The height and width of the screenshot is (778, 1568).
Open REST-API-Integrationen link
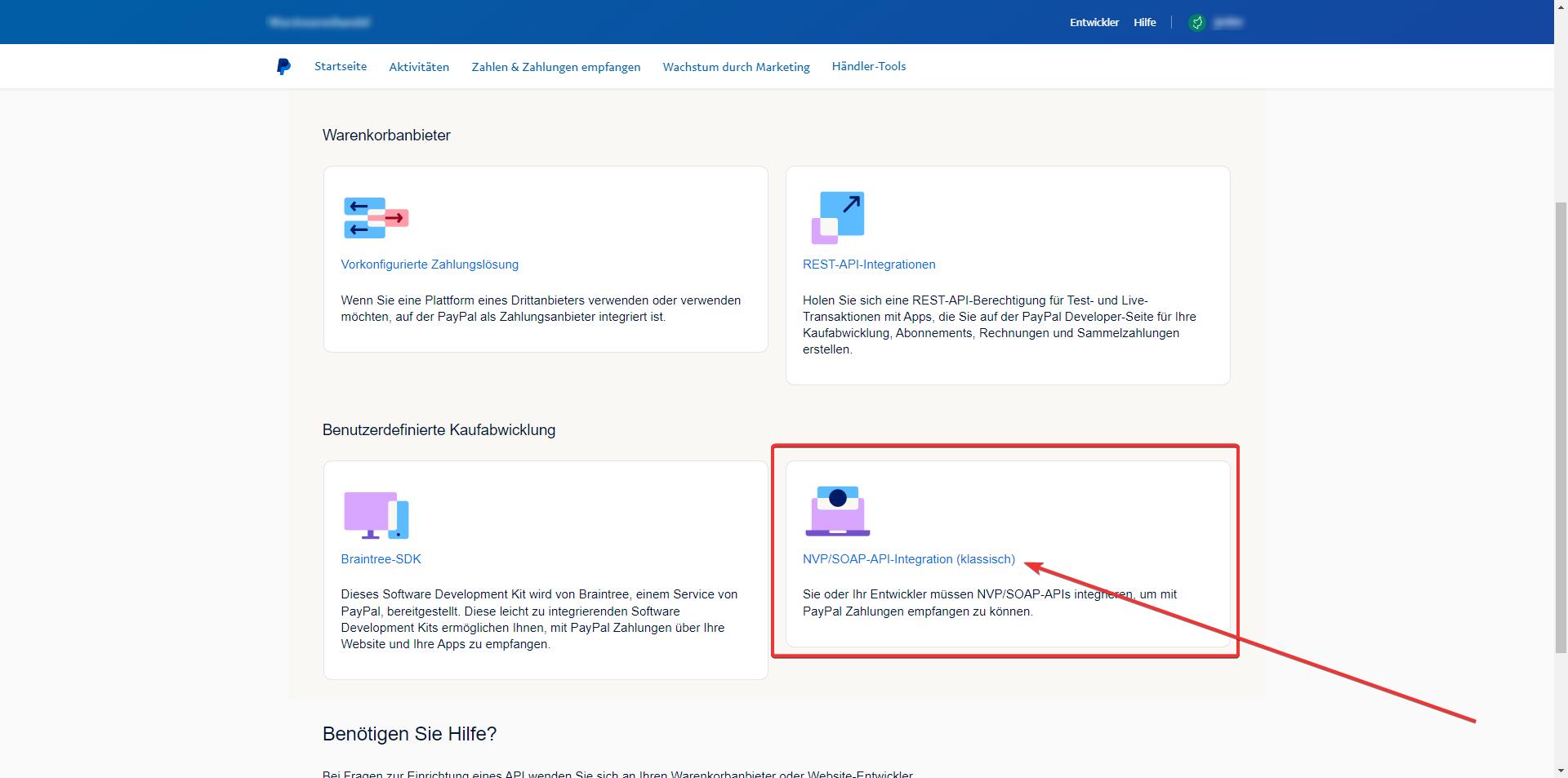[x=869, y=265]
